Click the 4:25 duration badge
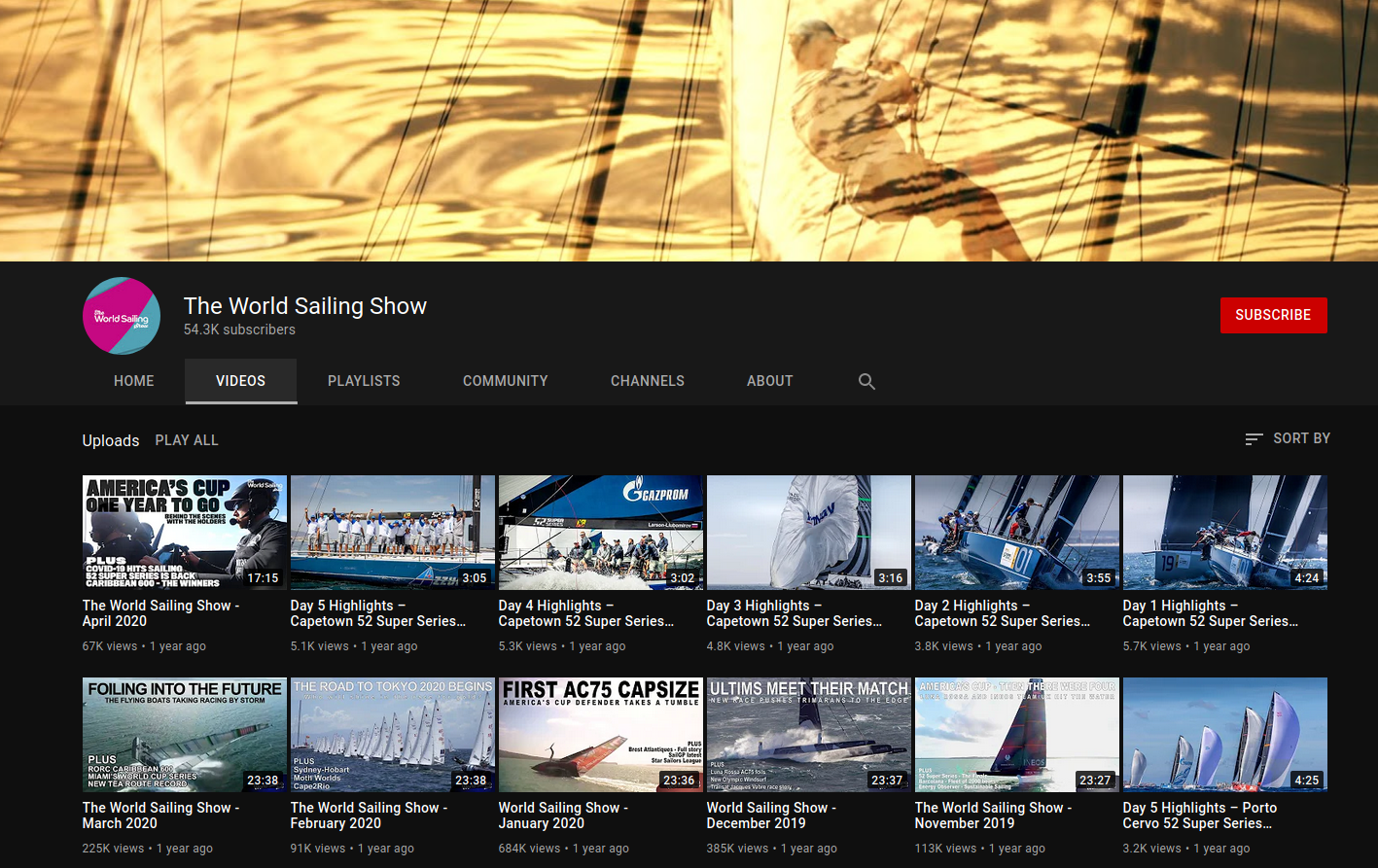 [1307, 781]
